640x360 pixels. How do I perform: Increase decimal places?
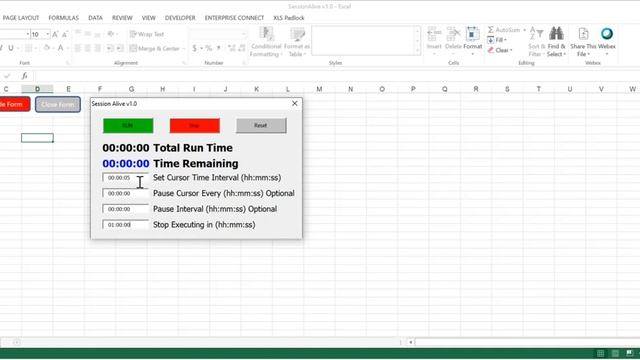click(232, 48)
